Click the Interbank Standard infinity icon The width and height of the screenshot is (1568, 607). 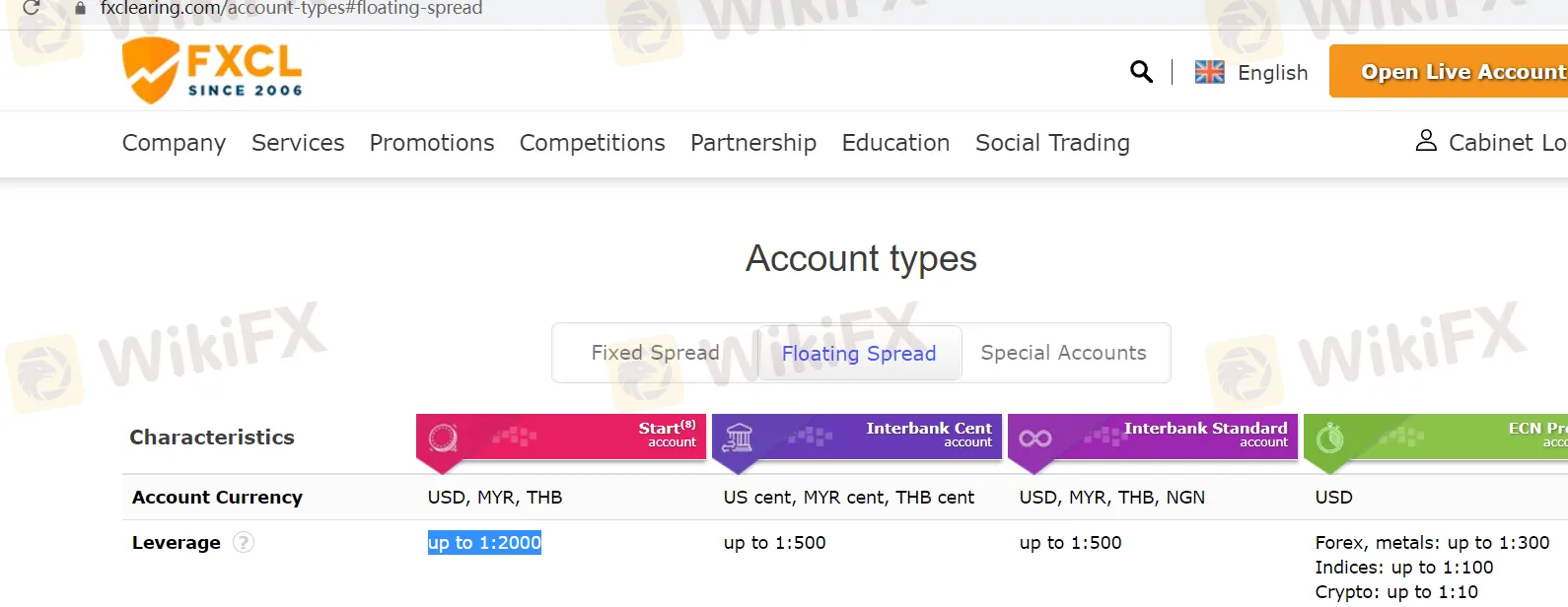pyautogui.click(x=1034, y=438)
